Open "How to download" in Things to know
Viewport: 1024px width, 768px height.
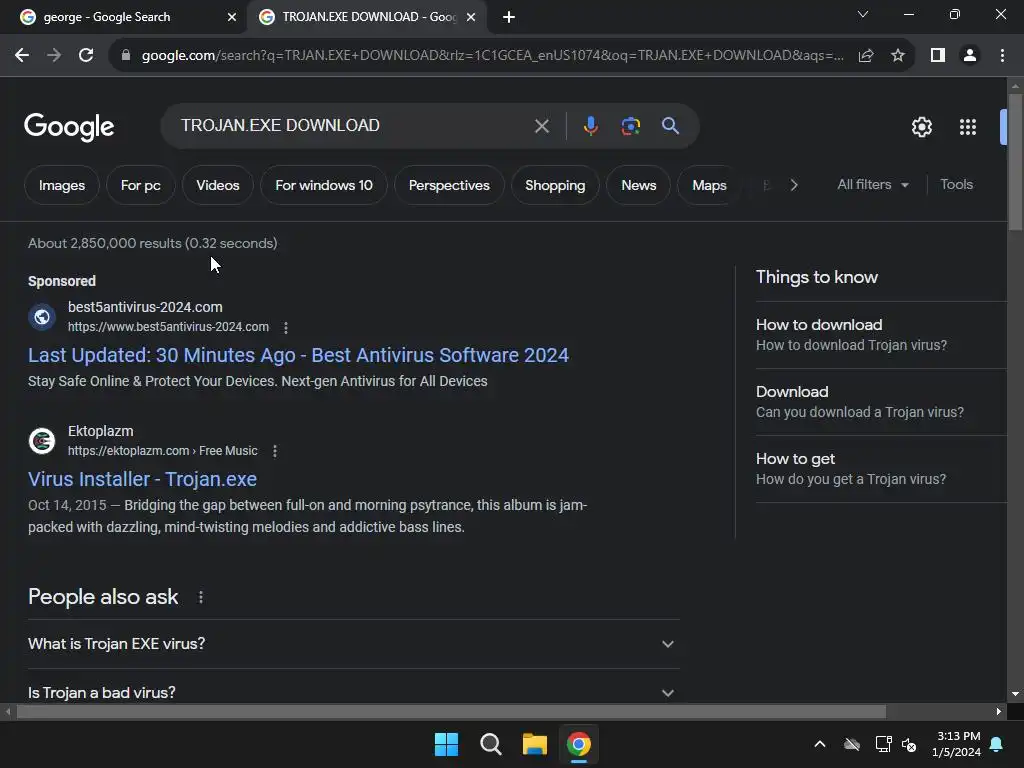(880, 335)
